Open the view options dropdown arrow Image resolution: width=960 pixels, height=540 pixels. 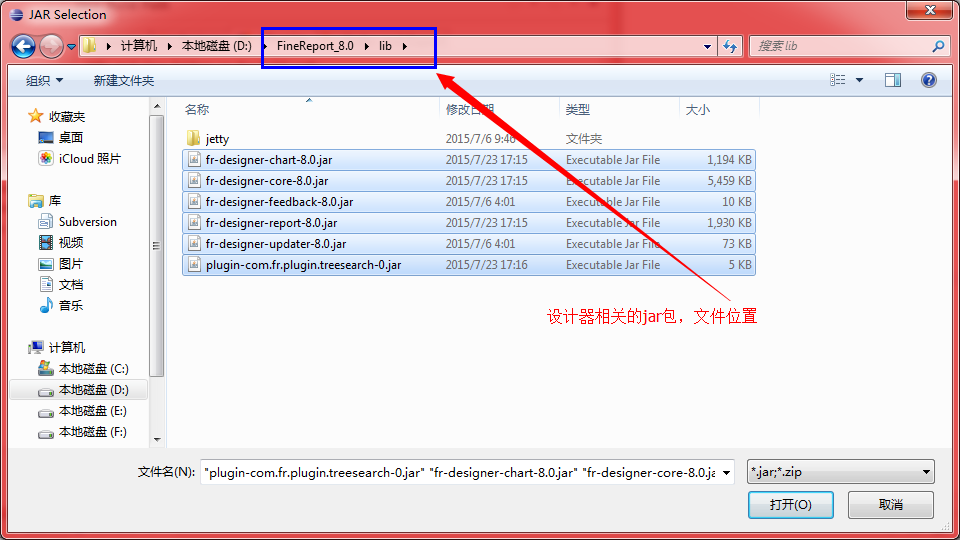pos(859,80)
